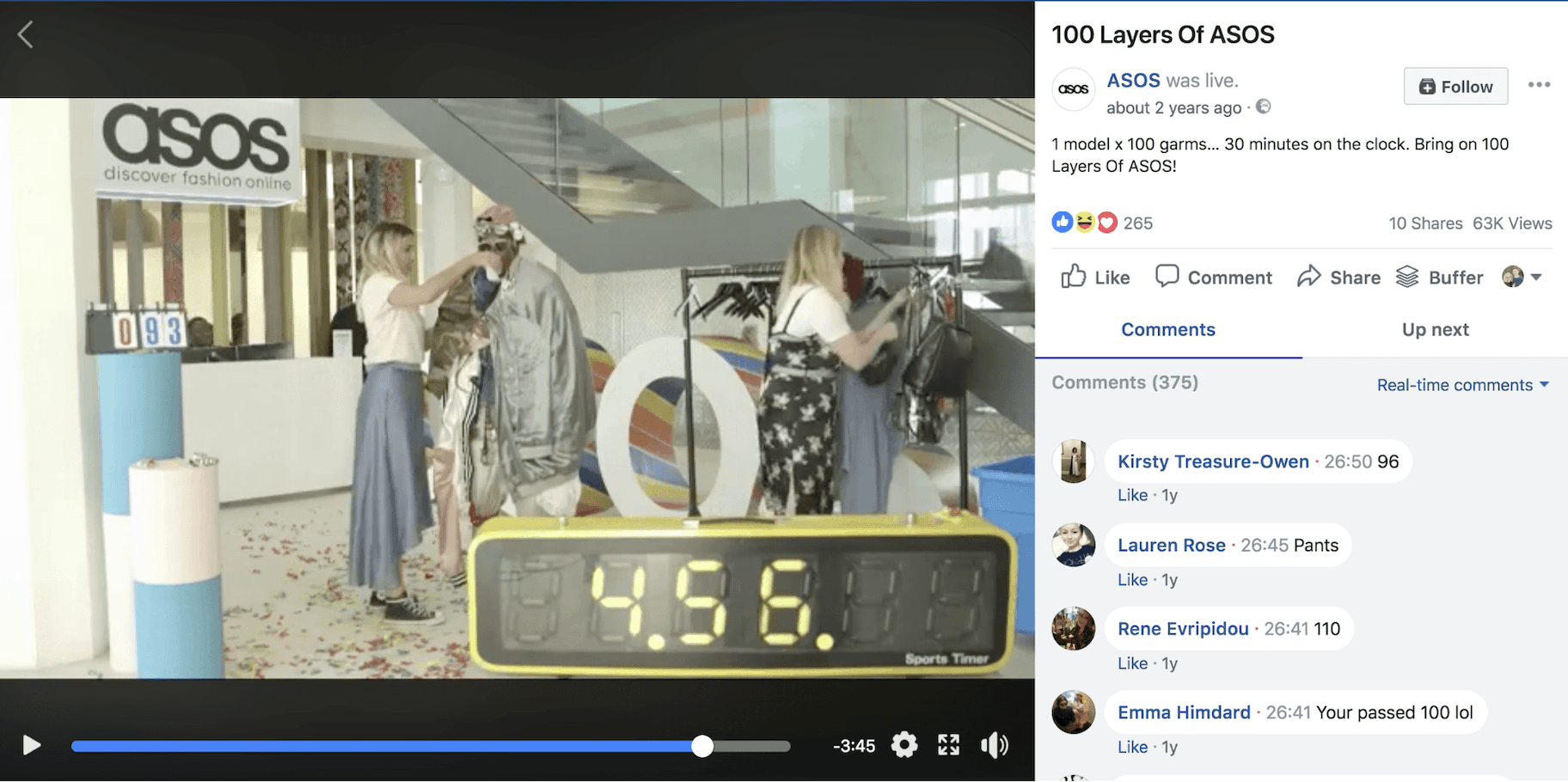Open the Real-time comments dropdown

pyautogui.click(x=1462, y=384)
